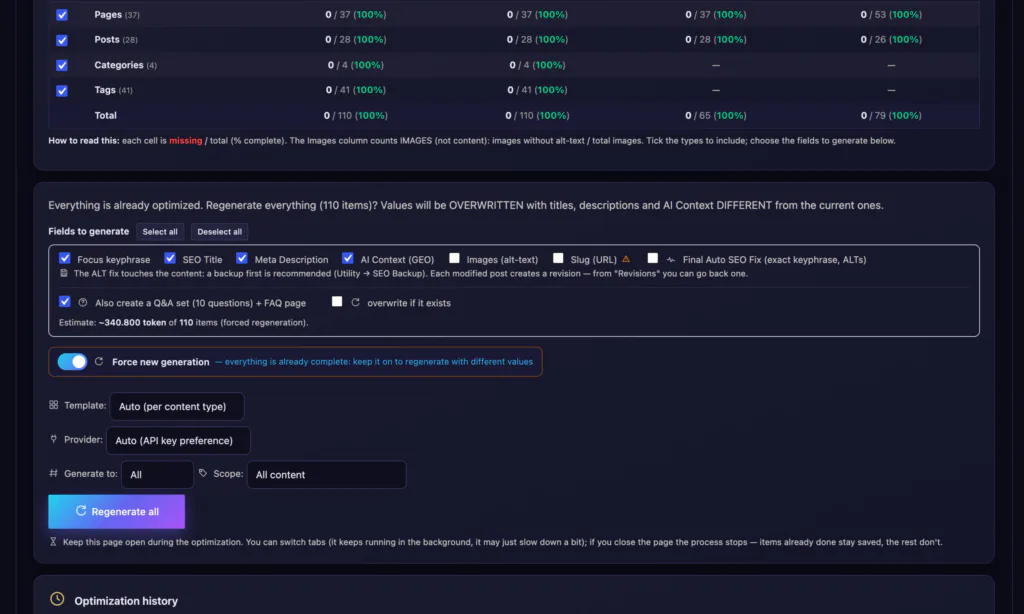Click the question mark icon beside Q&A set
Screen dimensions: 1024x614
(x=83, y=302)
